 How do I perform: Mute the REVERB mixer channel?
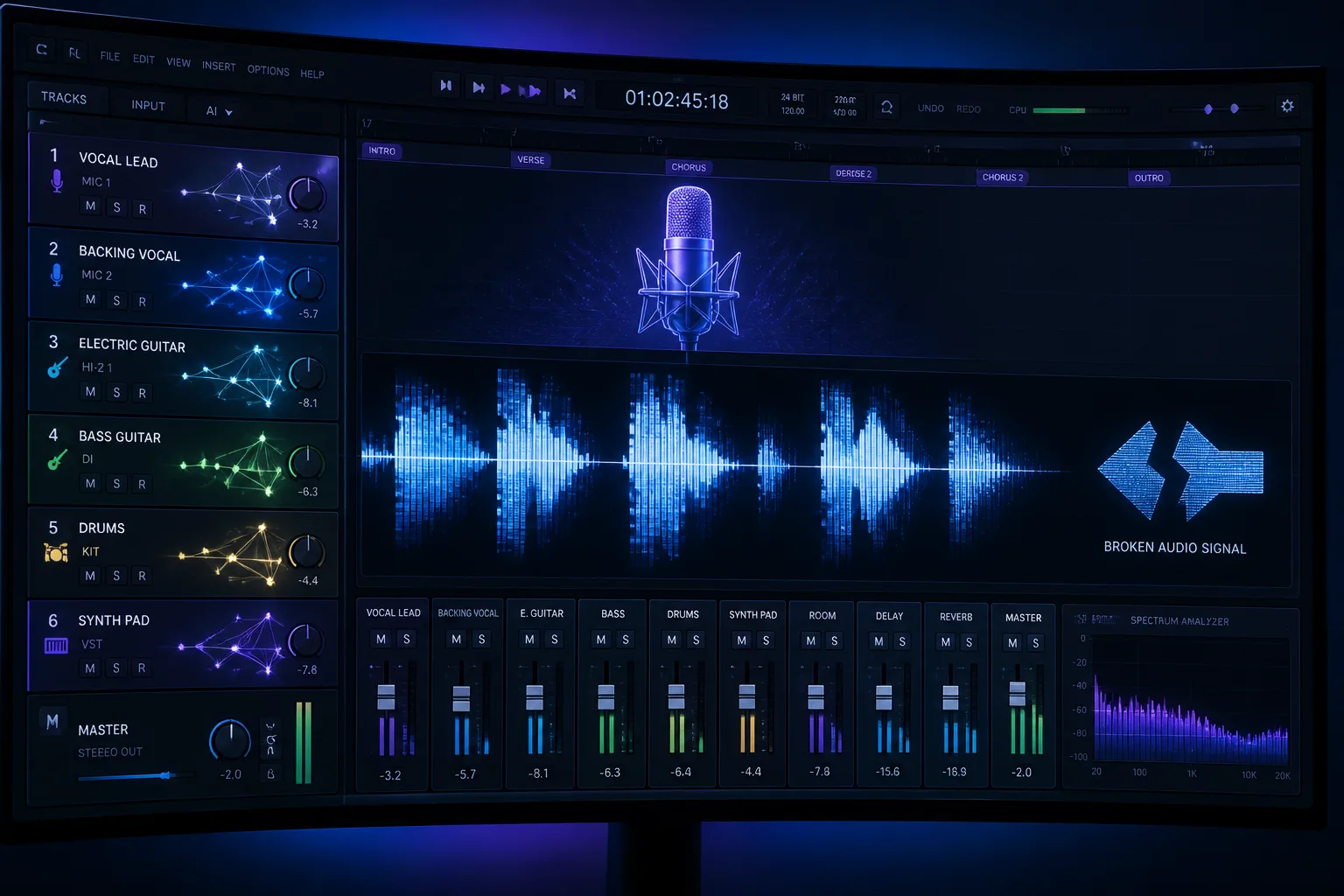click(x=946, y=642)
